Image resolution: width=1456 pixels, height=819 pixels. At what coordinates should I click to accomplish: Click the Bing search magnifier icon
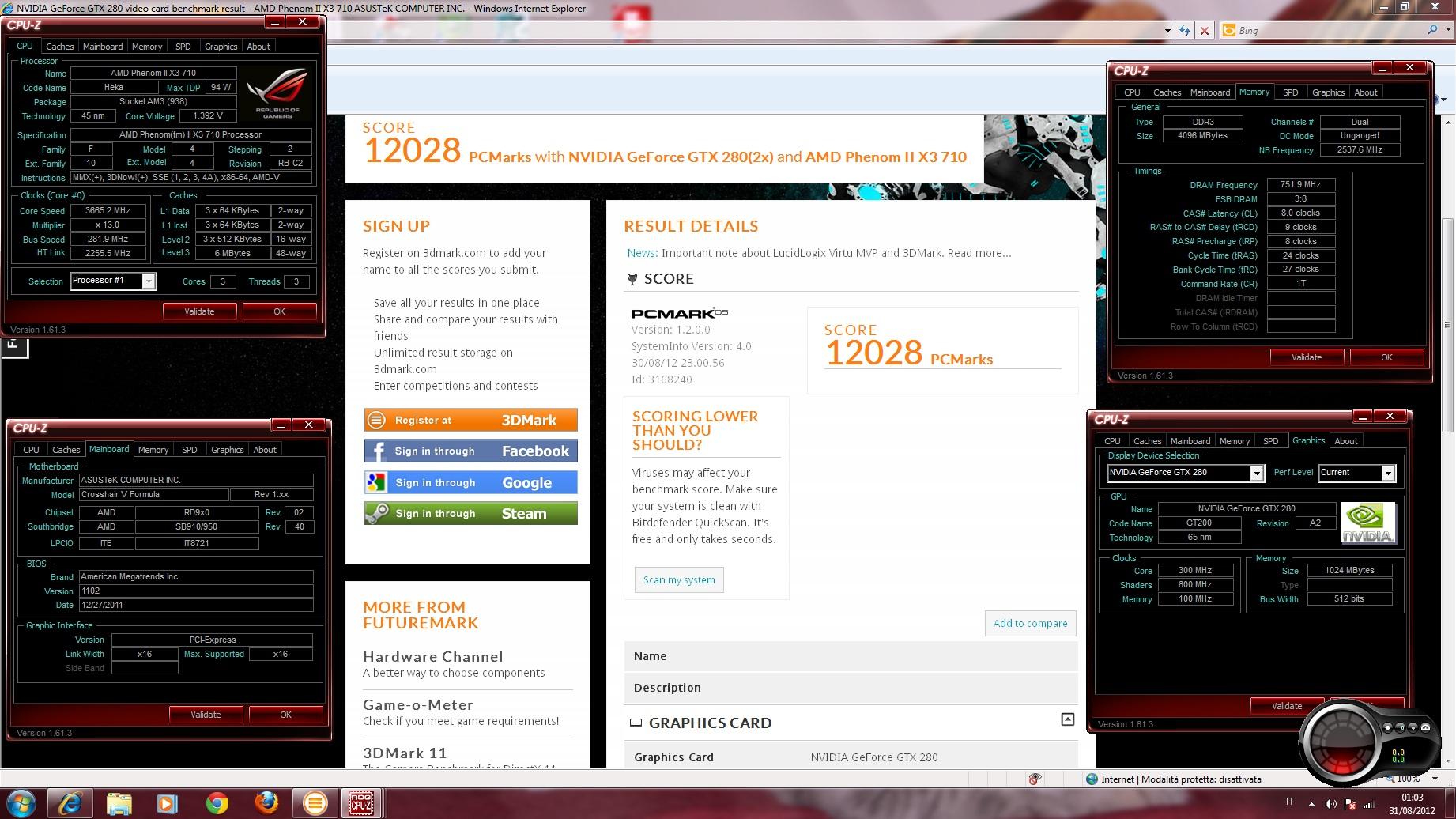(1432, 30)
